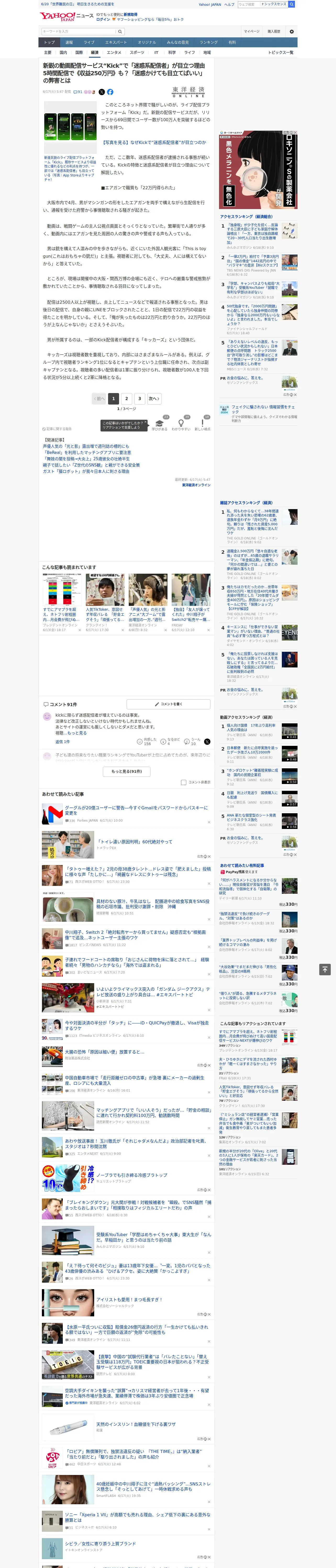Click 東洋経済オンライン source link below article
336x1568 pixels.
pos(196,485)
